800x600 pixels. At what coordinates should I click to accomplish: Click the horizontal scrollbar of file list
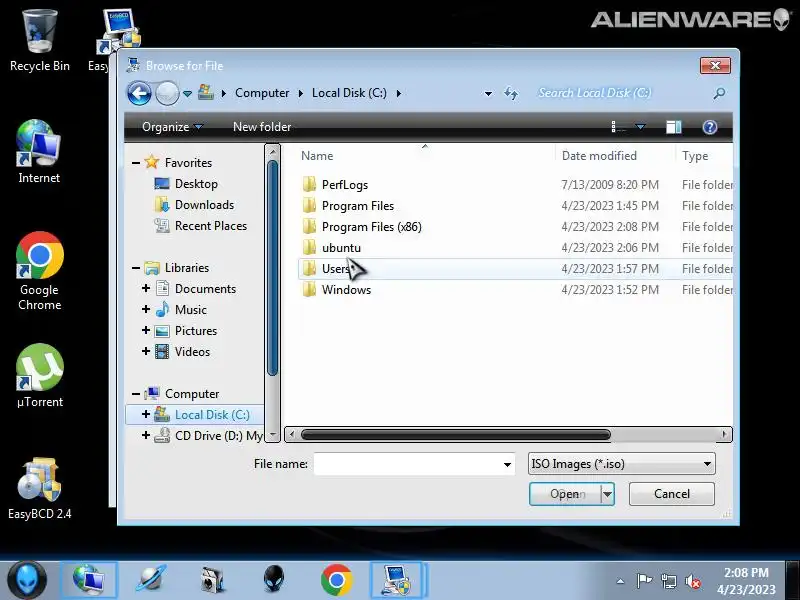point(456,435)
